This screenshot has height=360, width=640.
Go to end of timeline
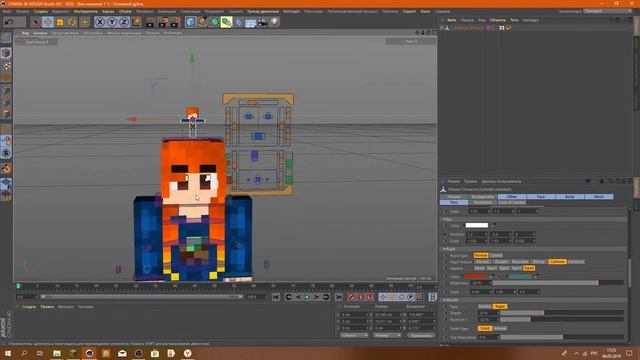point(339,297)
